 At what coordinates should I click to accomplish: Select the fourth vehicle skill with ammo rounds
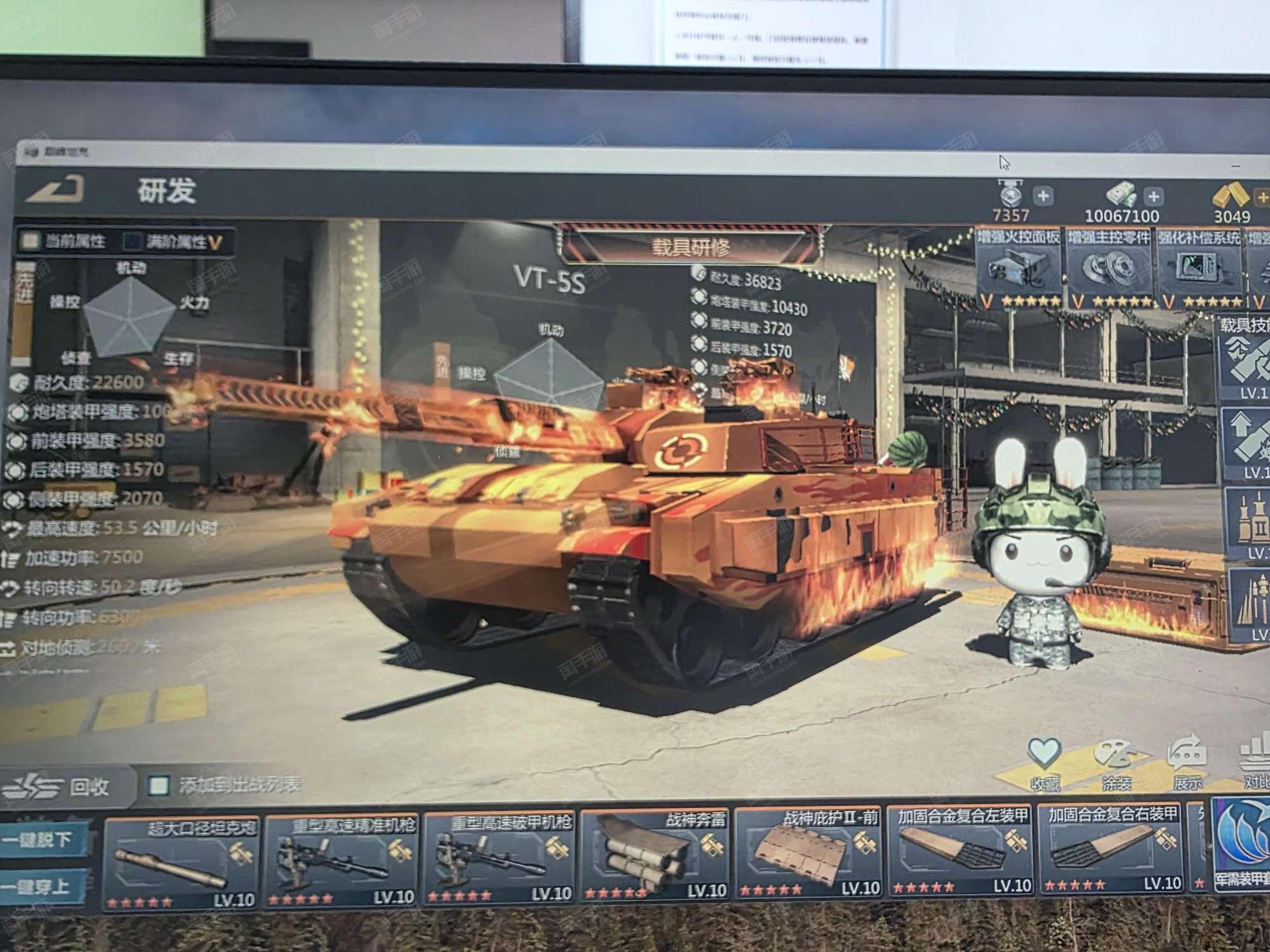tap(1250, 605)
